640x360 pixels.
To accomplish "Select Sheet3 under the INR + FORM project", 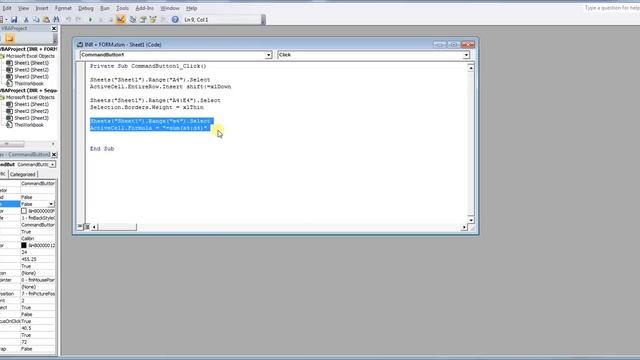I will (31, 77).
